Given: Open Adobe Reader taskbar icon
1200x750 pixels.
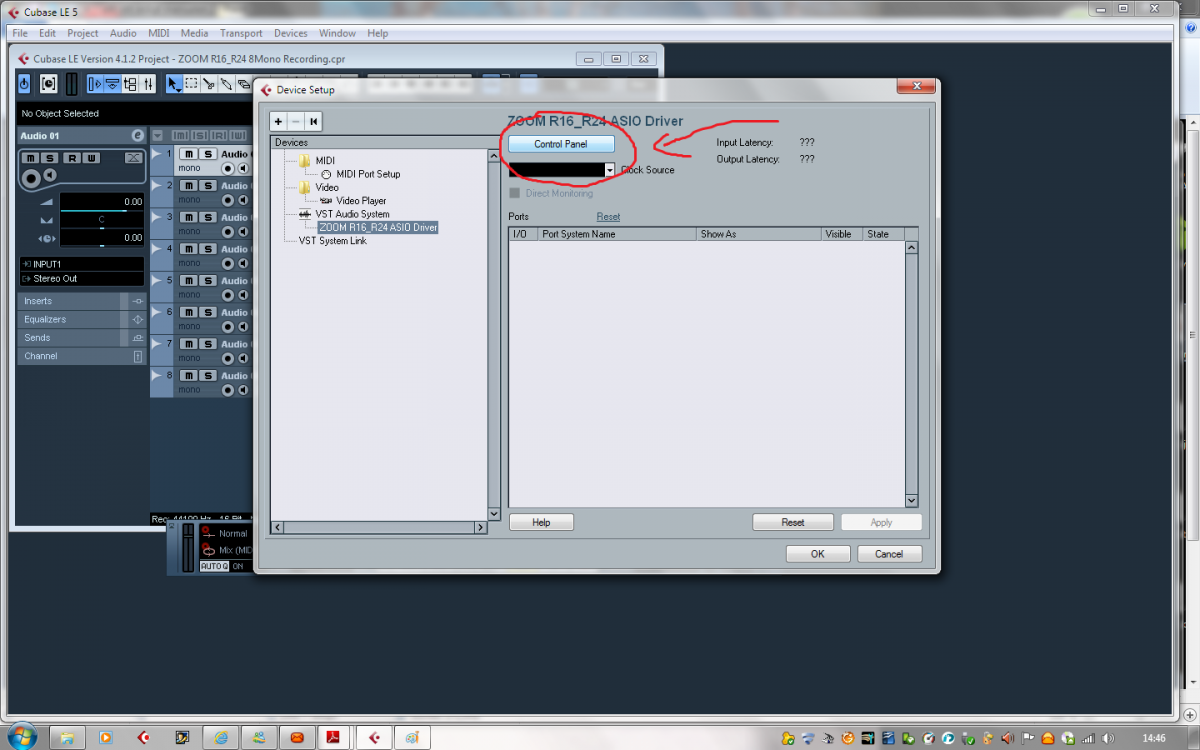Looking at the screenshot, I should point(334,737).
